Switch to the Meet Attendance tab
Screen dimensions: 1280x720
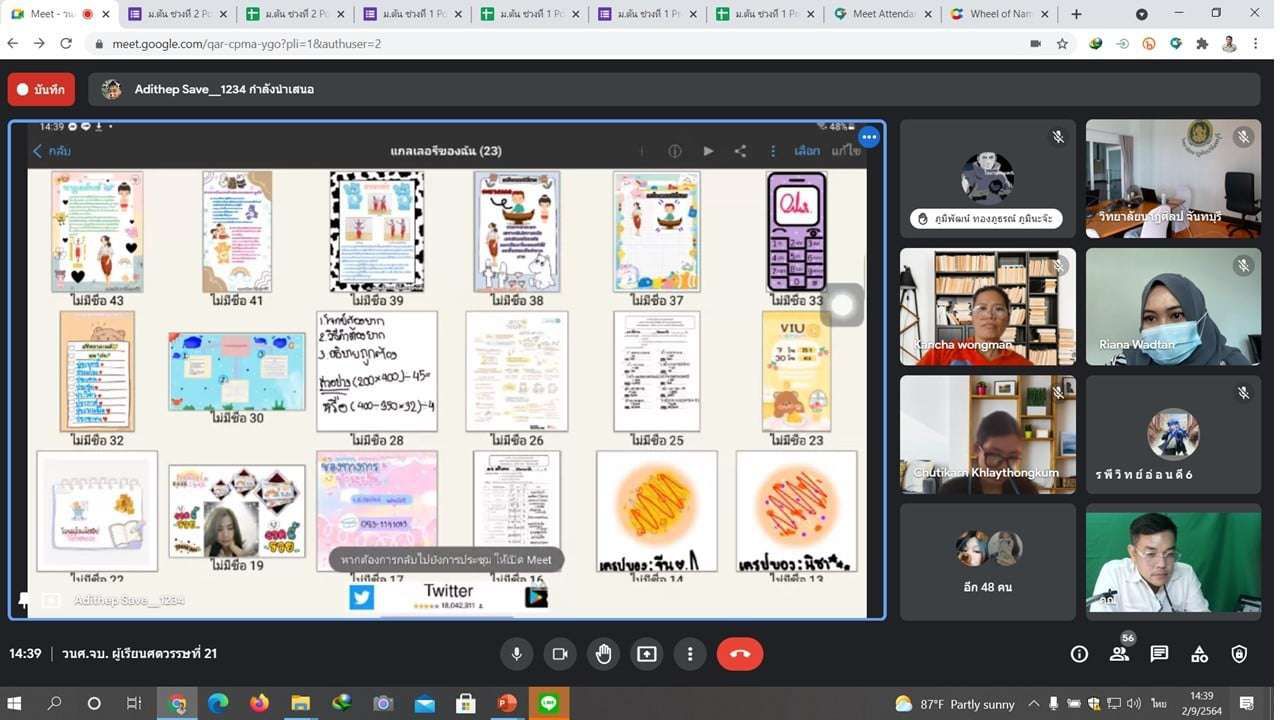pos(882,14)
